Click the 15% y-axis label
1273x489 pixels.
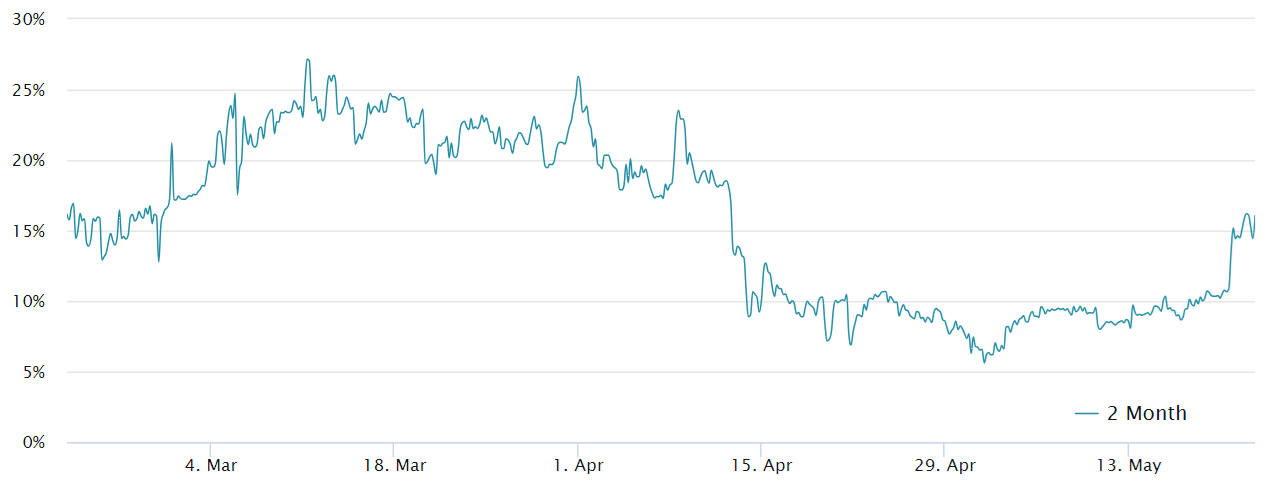click(29, 231)
